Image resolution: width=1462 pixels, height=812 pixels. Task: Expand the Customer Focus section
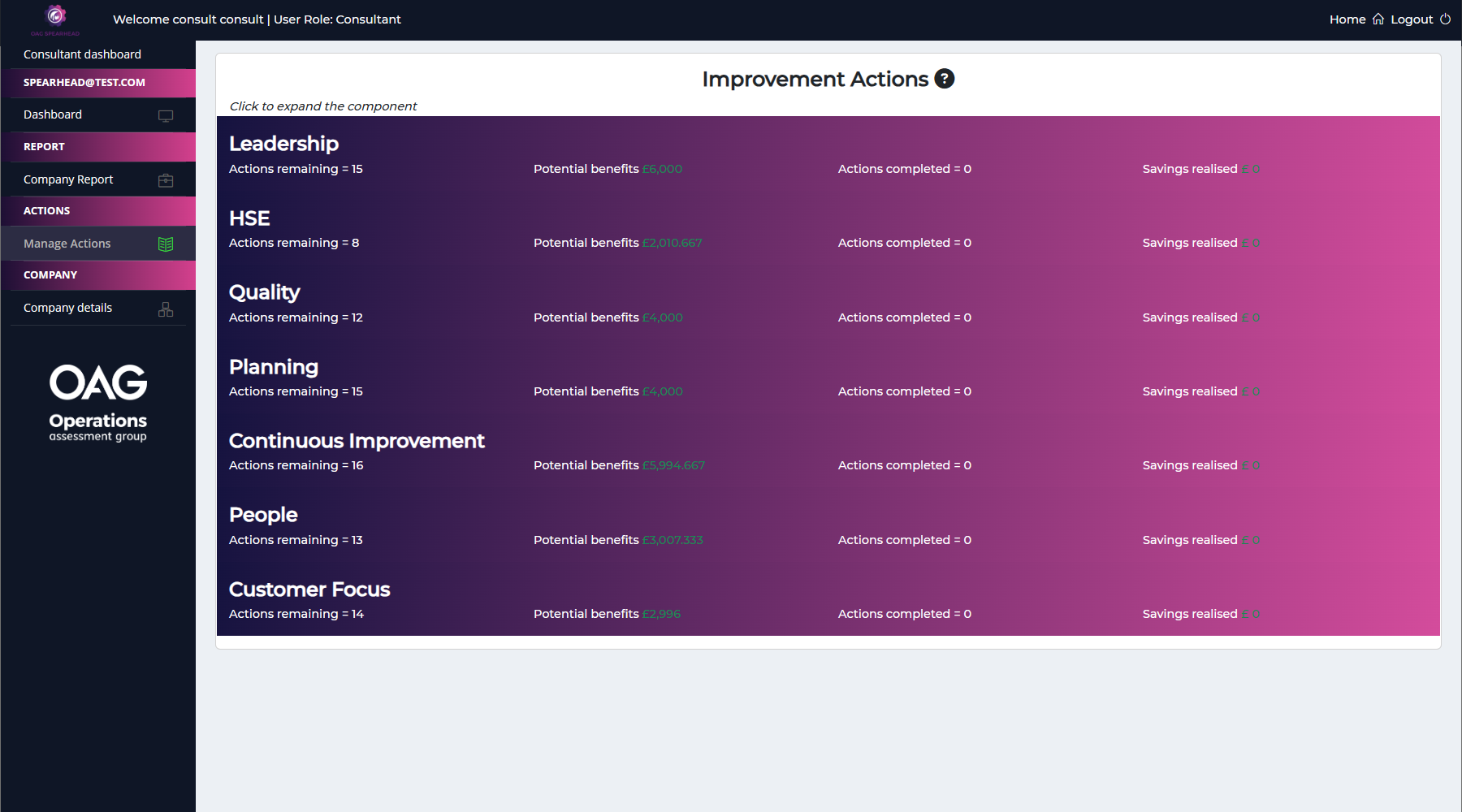(x=309, y=590)
